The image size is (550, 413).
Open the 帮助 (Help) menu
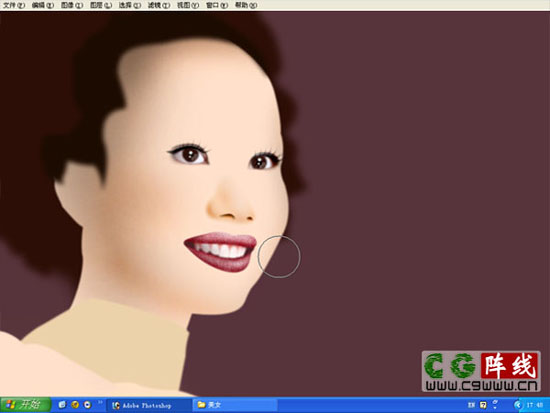coord(246,5)
